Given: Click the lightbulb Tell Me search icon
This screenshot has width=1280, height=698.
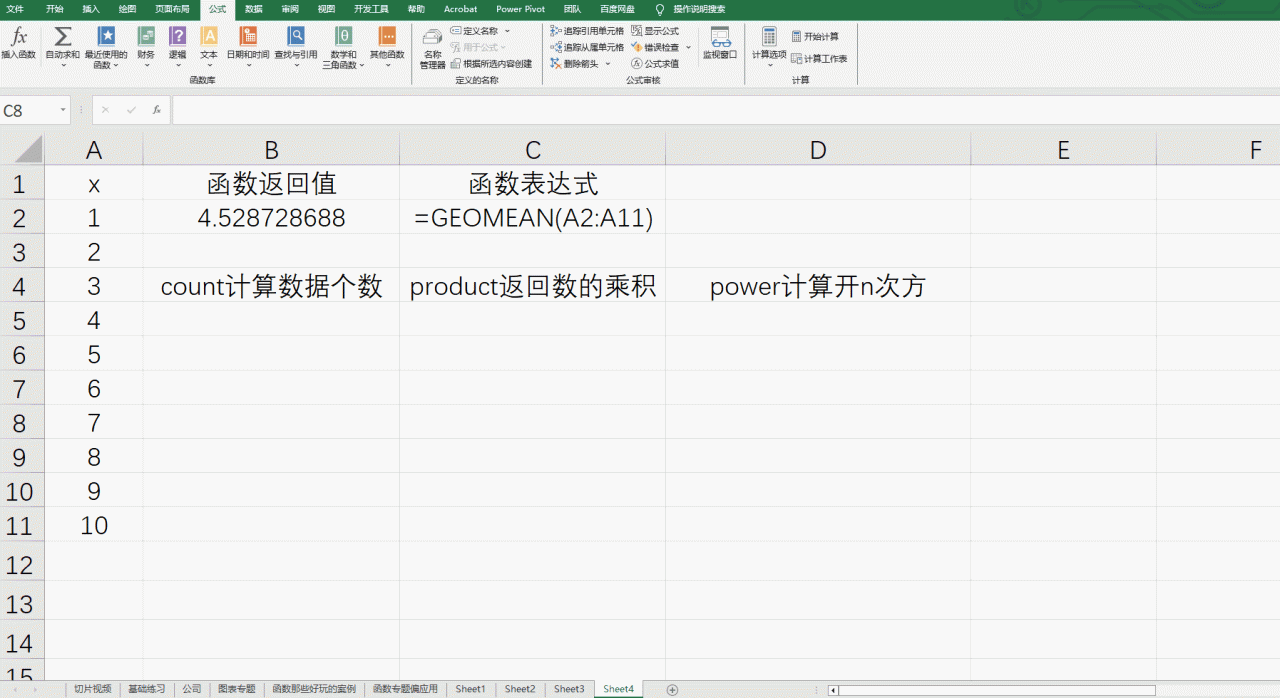Looking at the screenshot, I should click(x=660, y=9).
